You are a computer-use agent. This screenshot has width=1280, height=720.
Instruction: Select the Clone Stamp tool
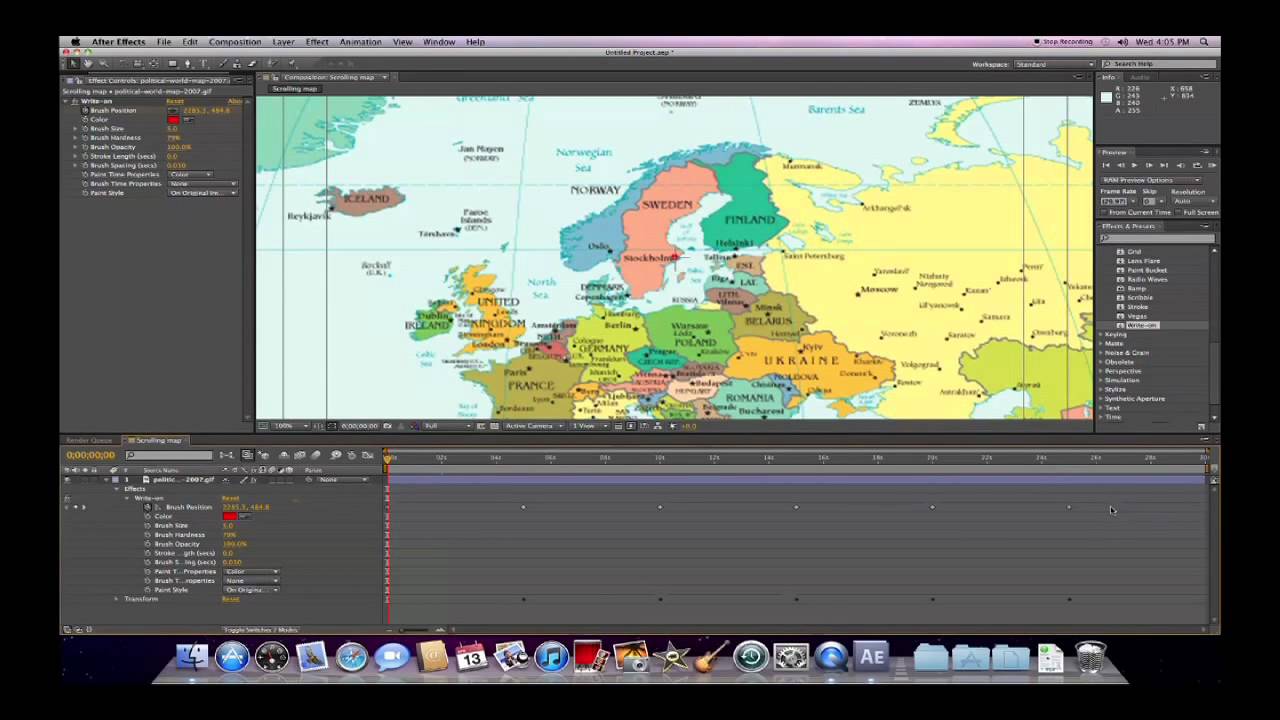(237, 64)
